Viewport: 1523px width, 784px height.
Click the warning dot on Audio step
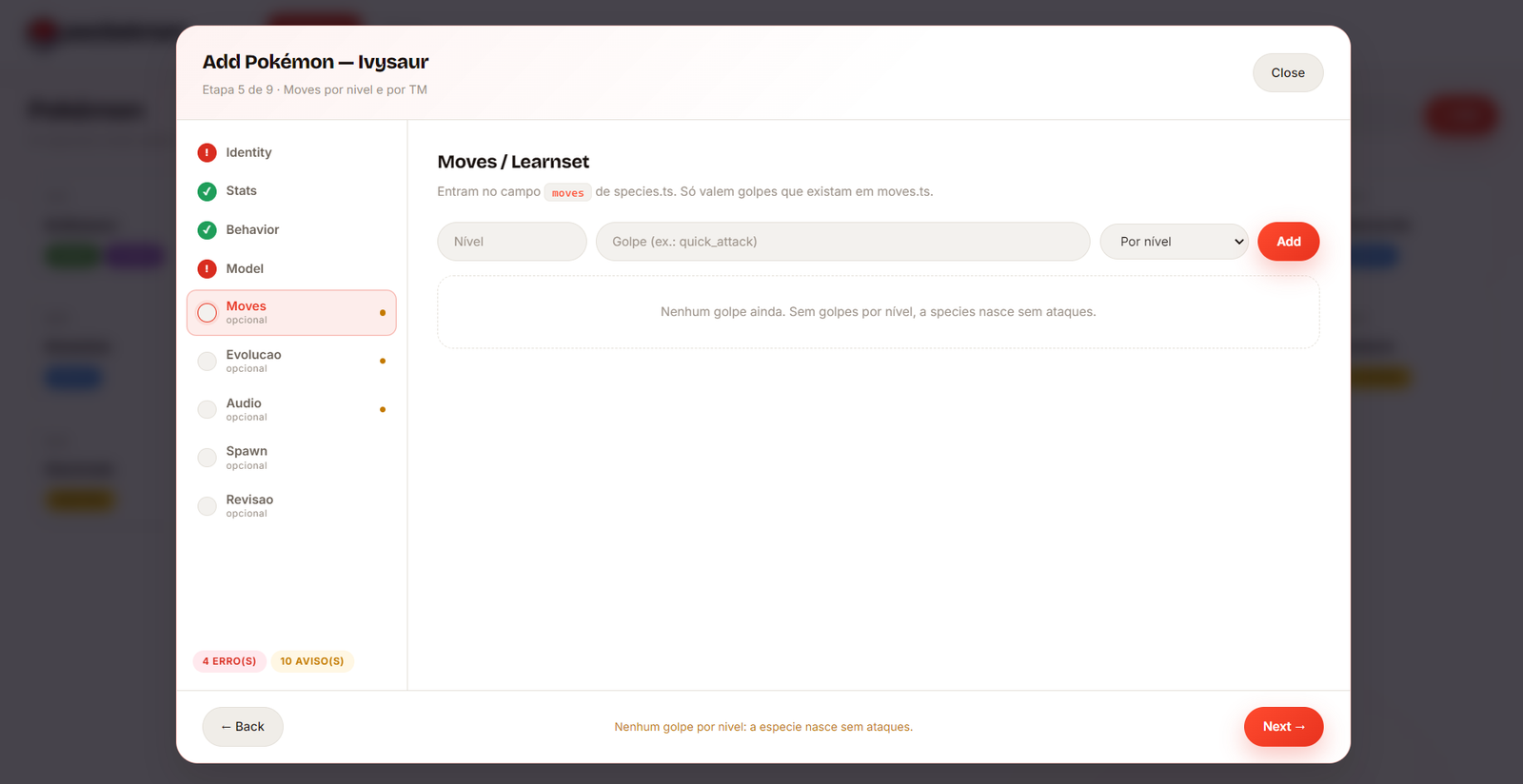[x=383, y=410]
